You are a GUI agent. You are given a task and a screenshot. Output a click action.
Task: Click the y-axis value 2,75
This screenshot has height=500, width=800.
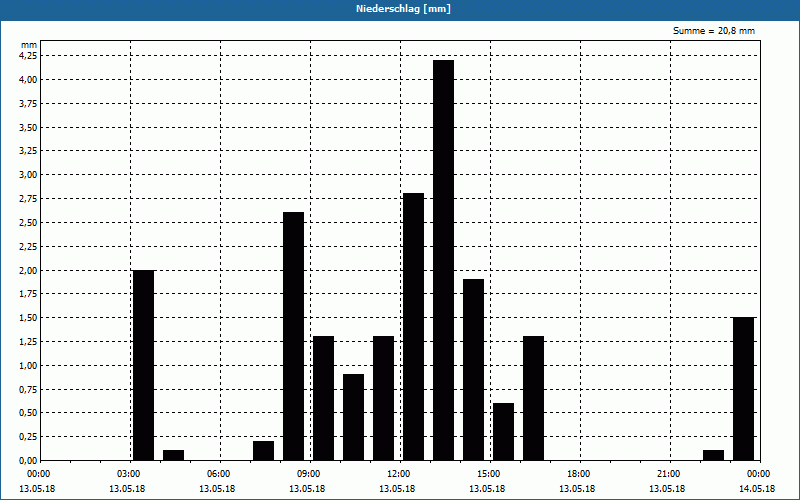click(x=28, y=199)
